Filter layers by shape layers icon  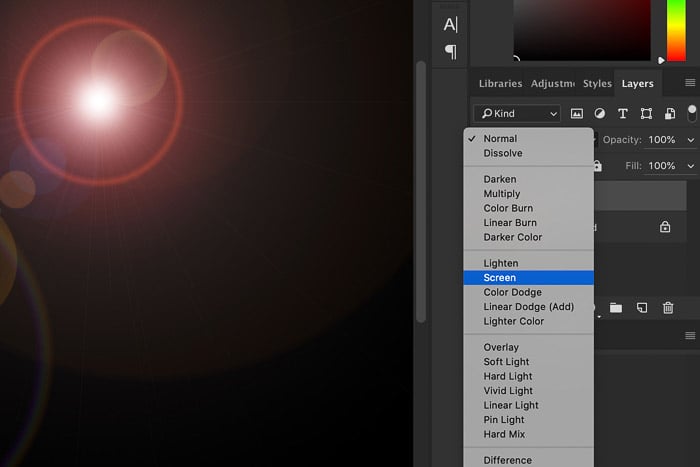pyautogui.click(x=646, y=113)
